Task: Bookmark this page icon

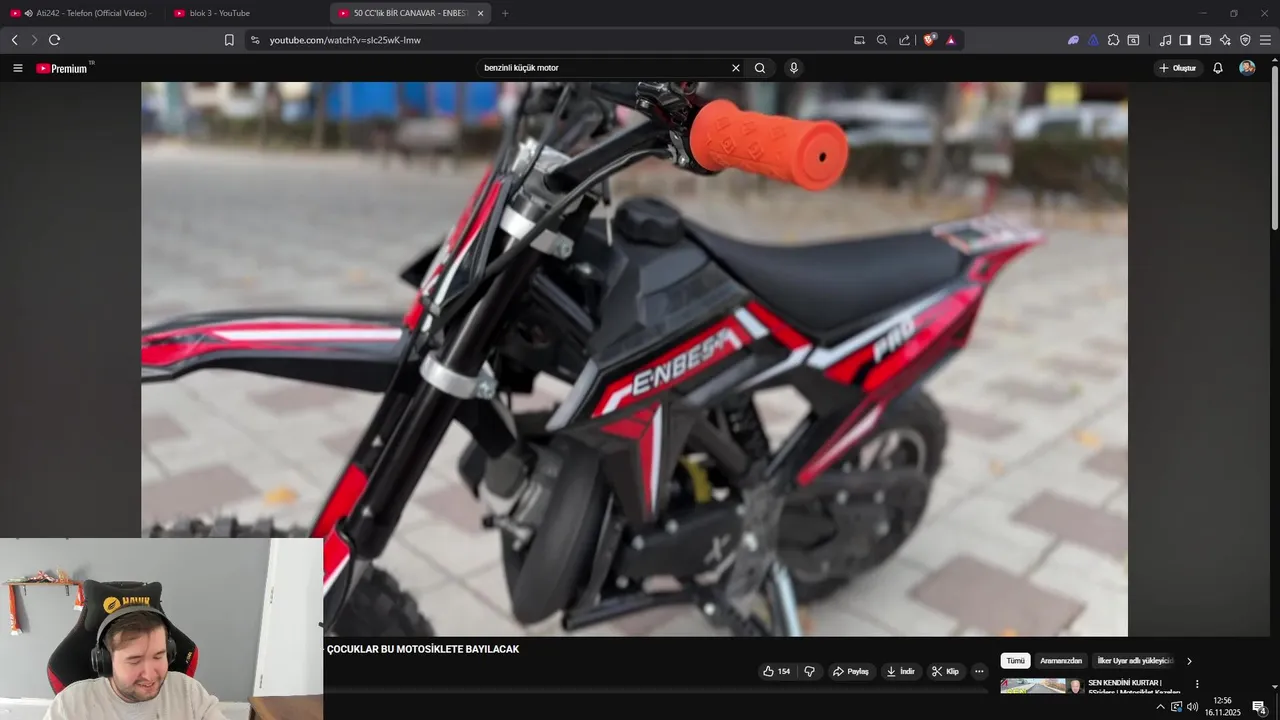Action: [x=229, y=40]
